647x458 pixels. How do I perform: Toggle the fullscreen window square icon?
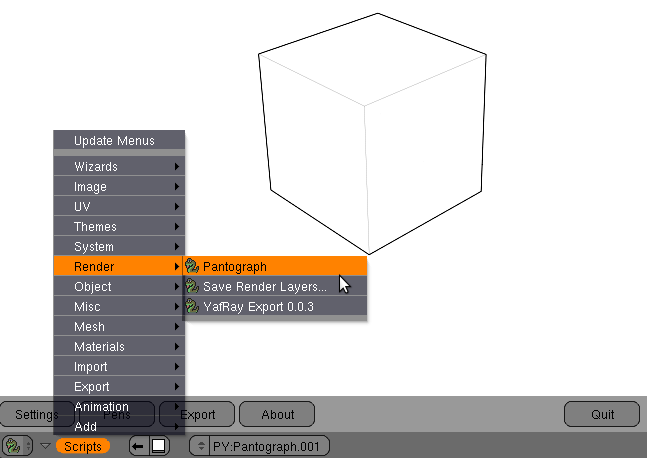tap(159, 446)
